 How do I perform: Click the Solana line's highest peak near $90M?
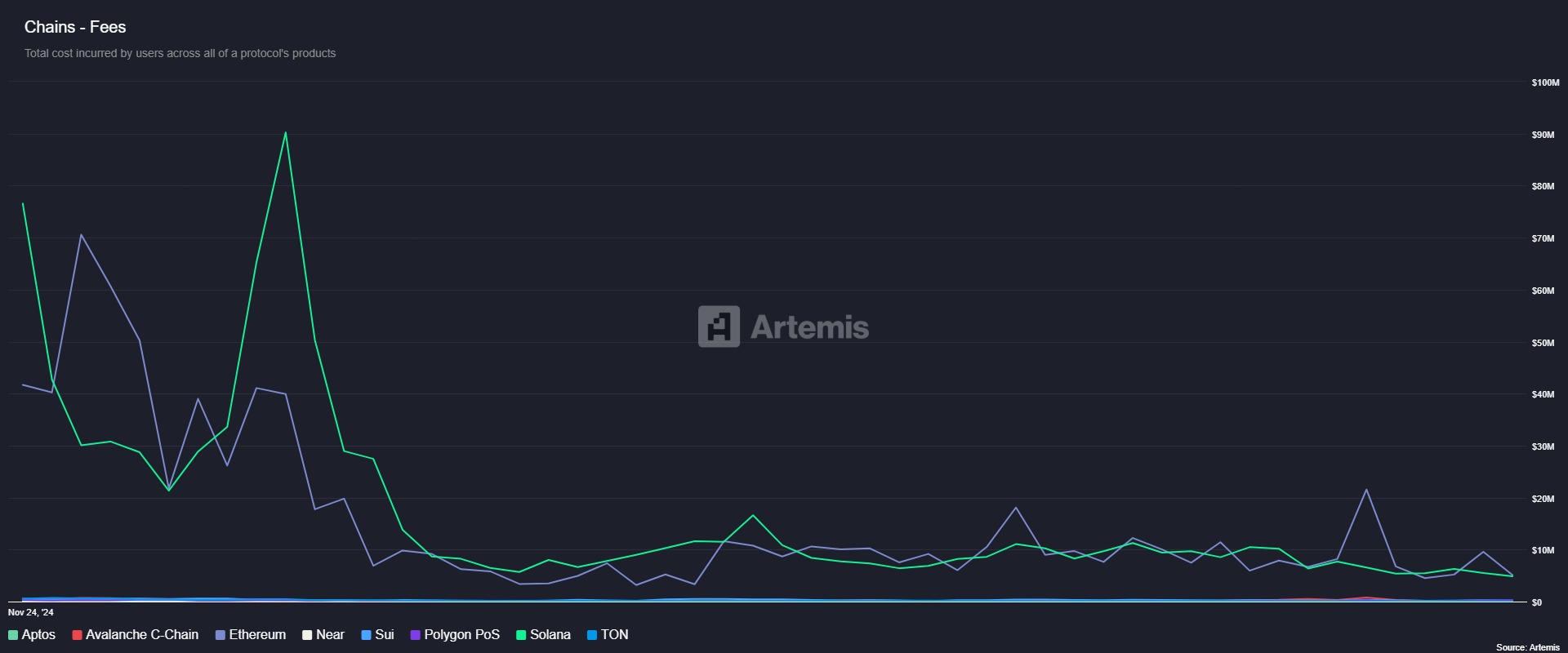285,132
